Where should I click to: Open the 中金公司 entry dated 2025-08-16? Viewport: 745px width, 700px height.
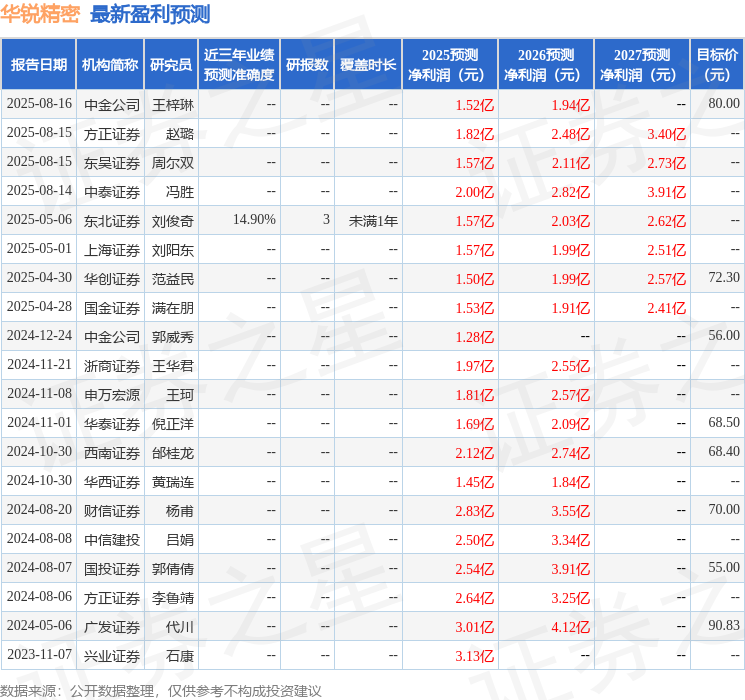[x=112, y=105]
